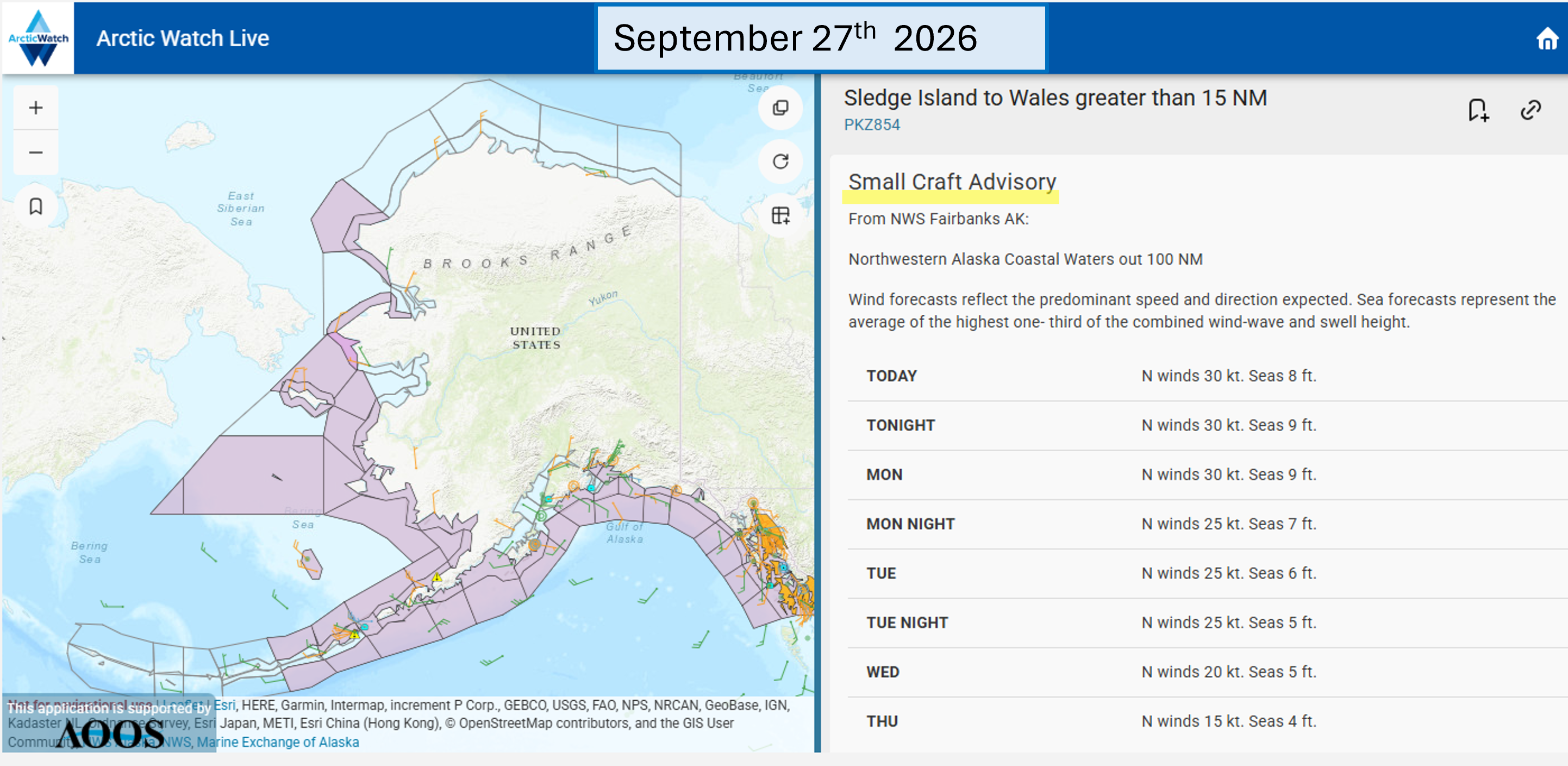Select 'Northwestern Alaska Coastal Waters out 100 NM'

[1025, 259]
